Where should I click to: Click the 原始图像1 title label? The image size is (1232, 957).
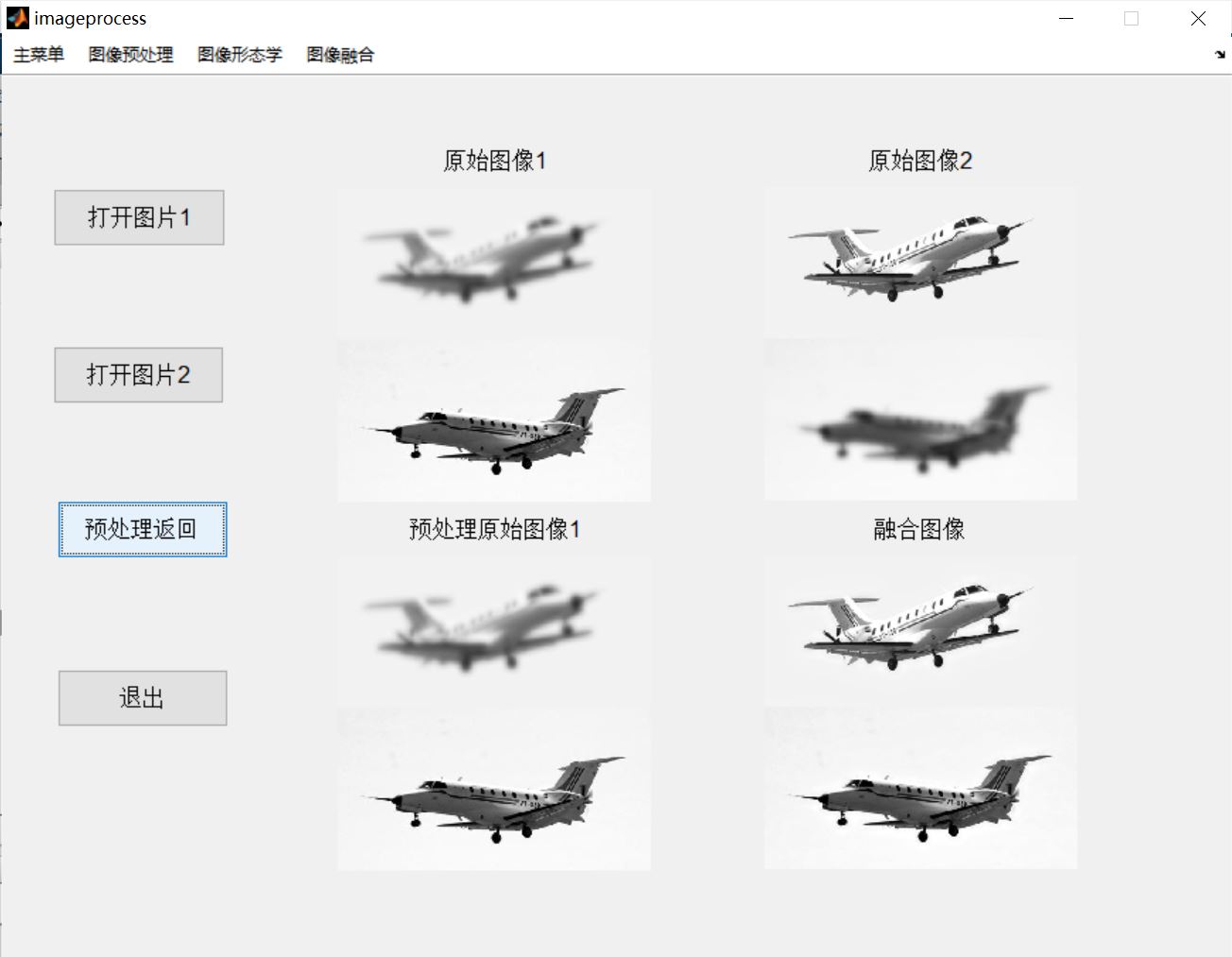[492, 161]
